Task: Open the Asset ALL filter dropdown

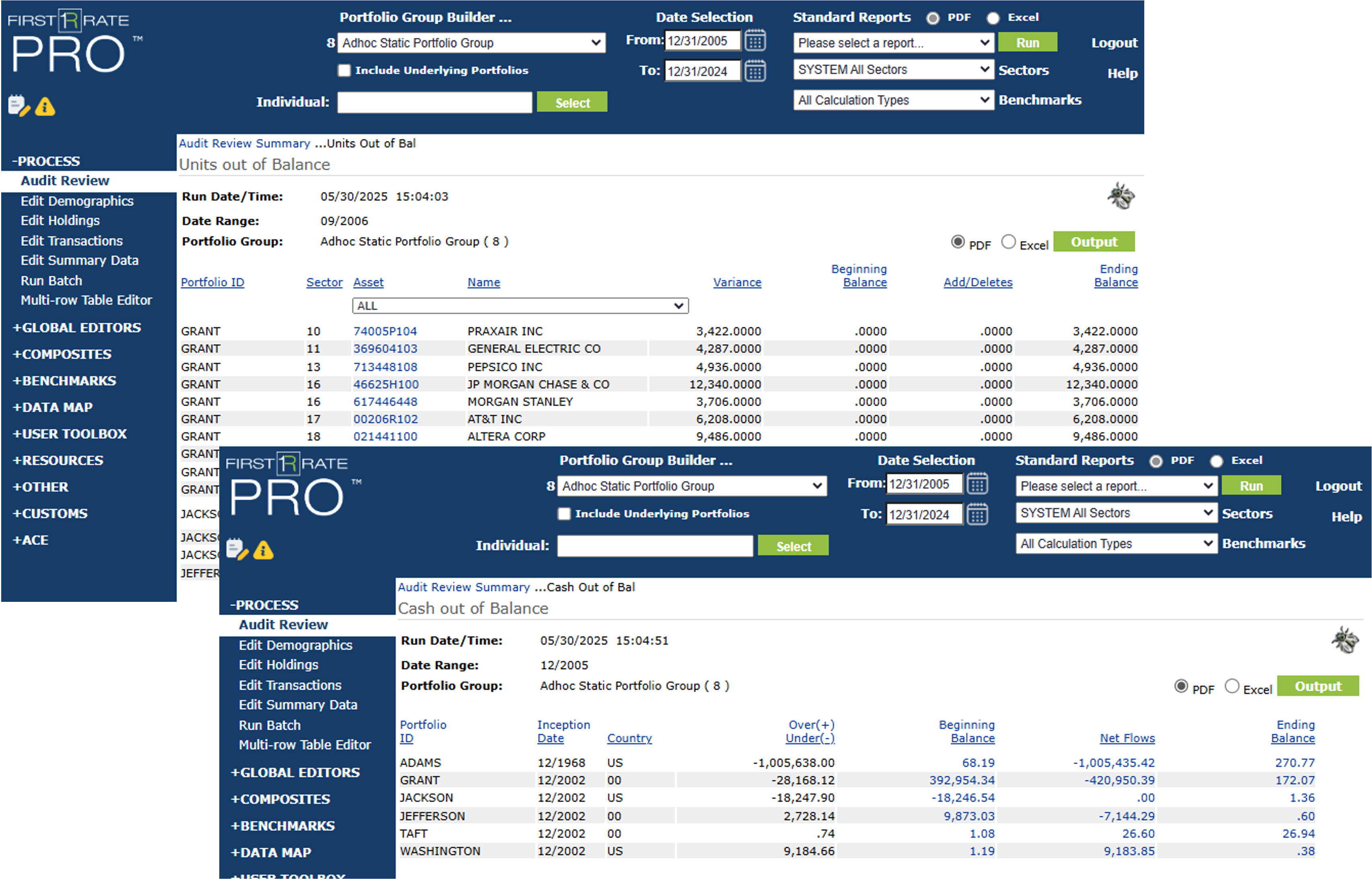Action: click(x=519, y=306)
